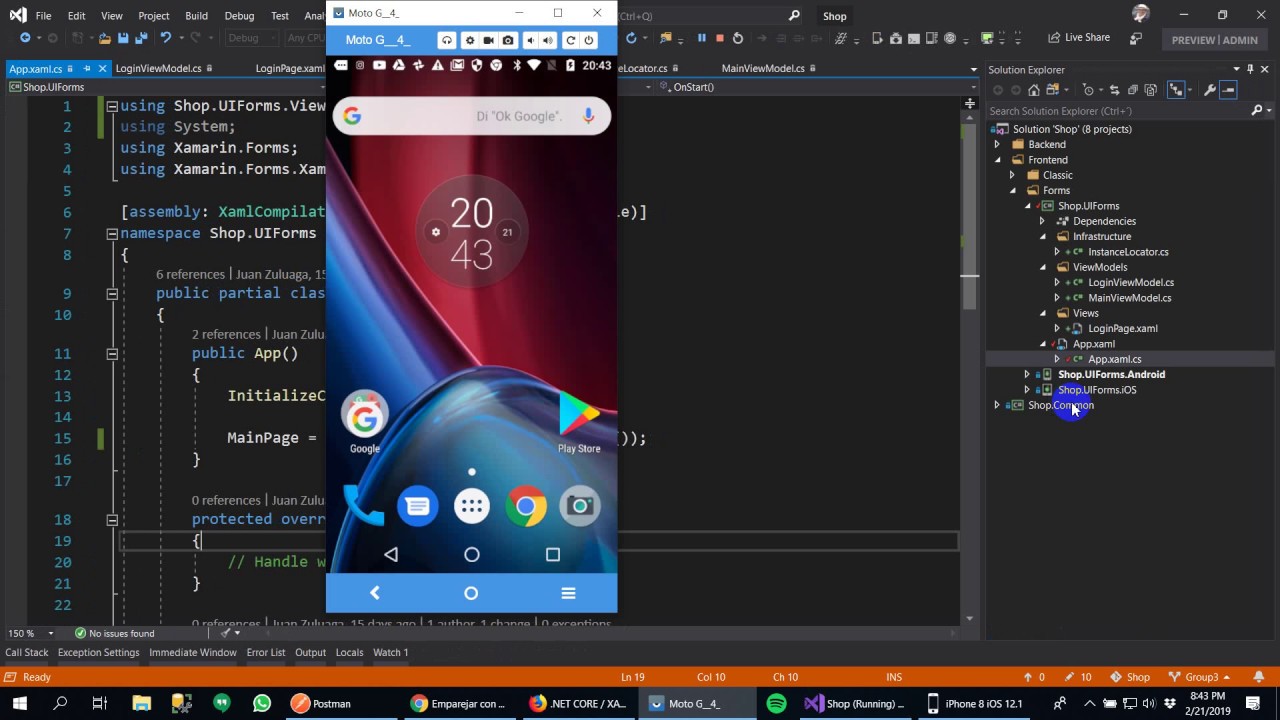Click PREVIEW | ADMIN badge
The image size is (1280, 720).
tap(1214, 40)
